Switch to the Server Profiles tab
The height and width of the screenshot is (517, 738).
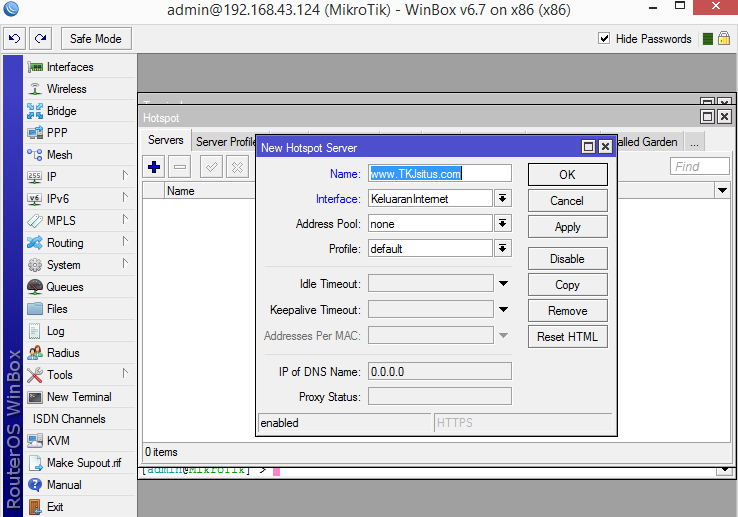point(225,142)
